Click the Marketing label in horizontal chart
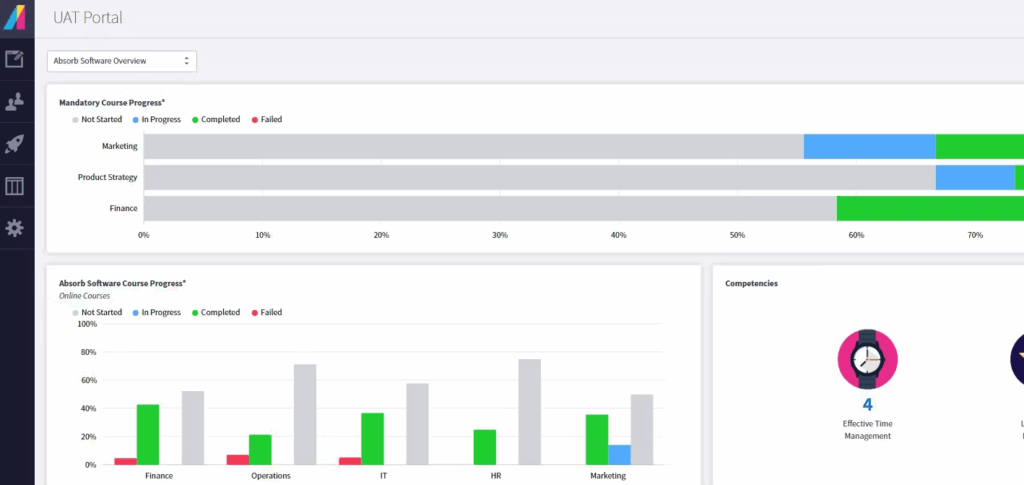The width and height of the screenshot is (1024, 485). coord(120,146)
